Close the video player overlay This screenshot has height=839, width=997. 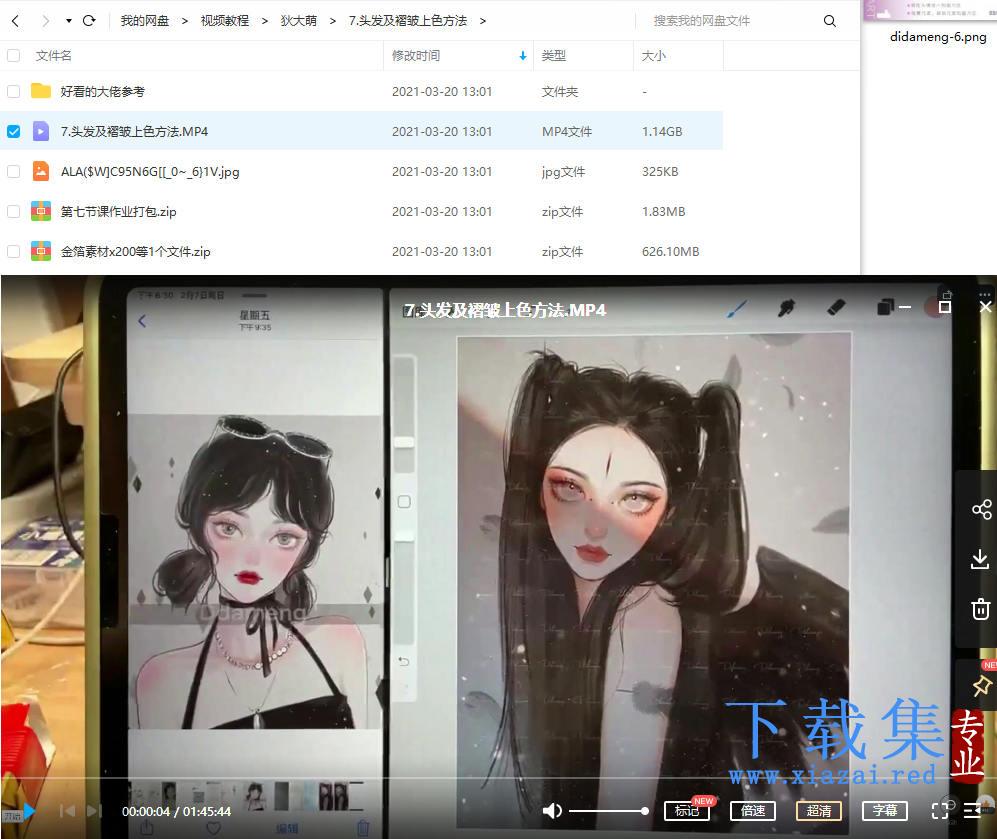click(x=986, y=307)
